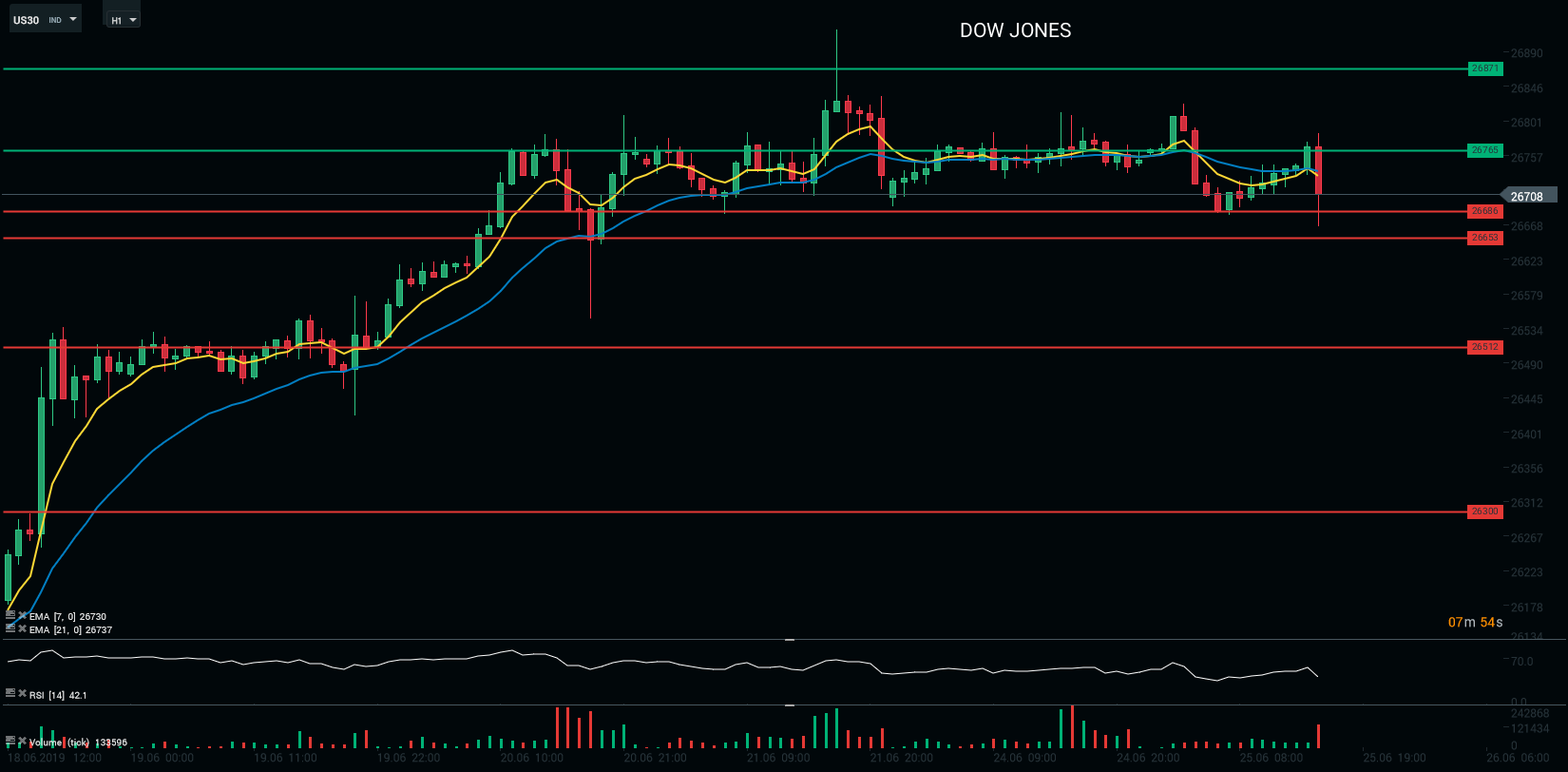Click the candle countdown timer 07m 54s
Image resolution: width=1568 pixels, height=772 pixels.
(1476, 623)
